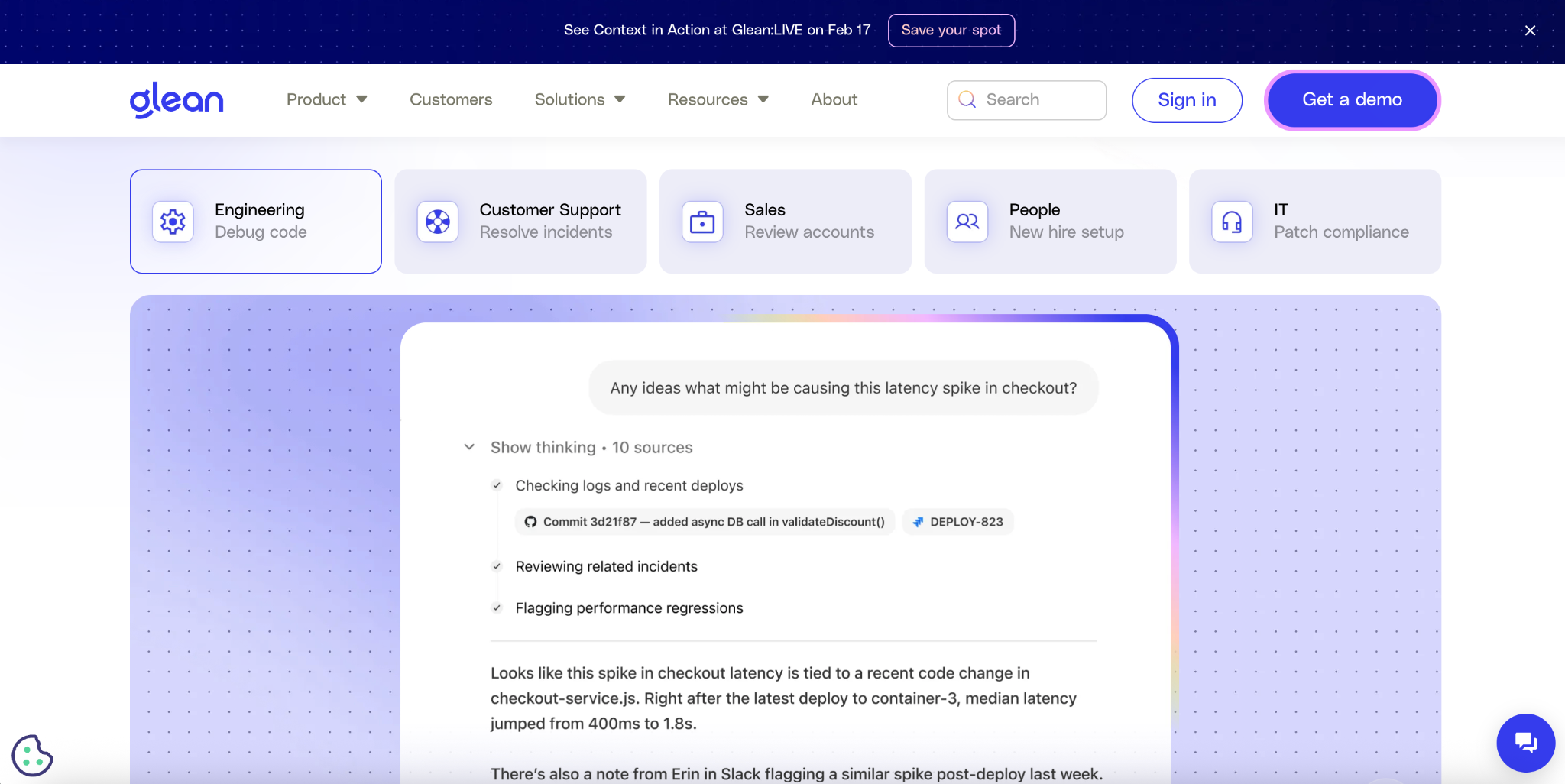Click banner text about Glean:LIVE

point(717,30)
